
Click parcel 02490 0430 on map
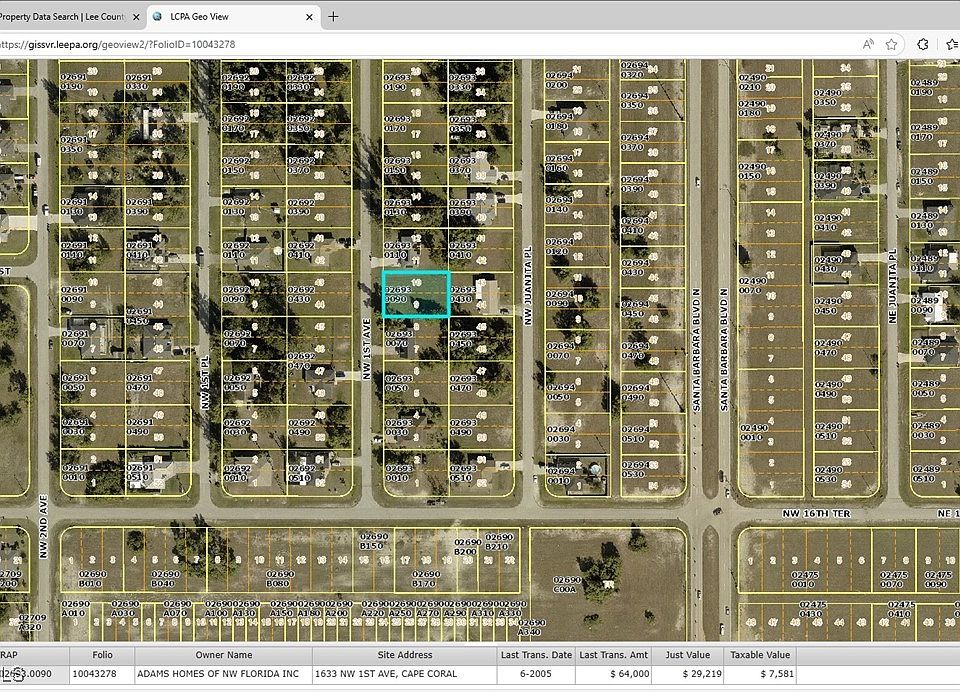(x=845, y=264)
